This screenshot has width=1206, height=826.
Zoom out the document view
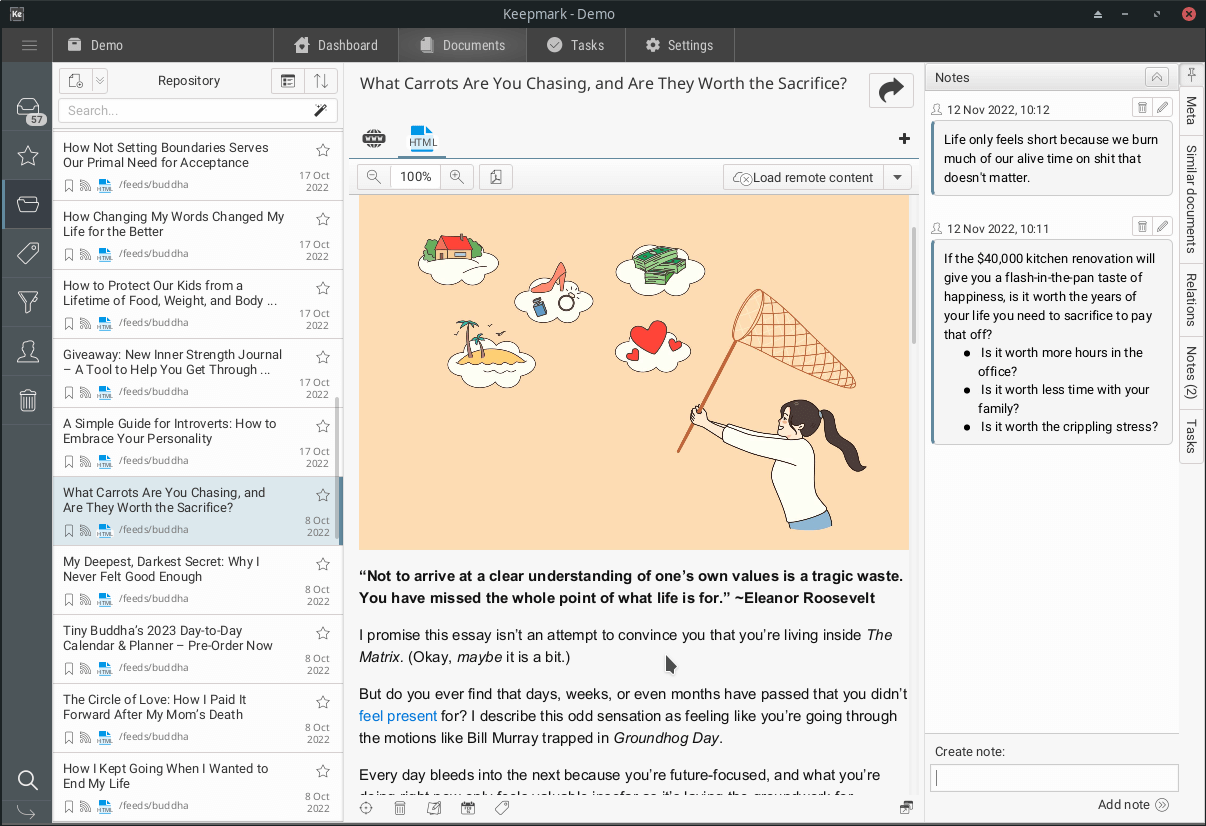[x=373, y=177]
